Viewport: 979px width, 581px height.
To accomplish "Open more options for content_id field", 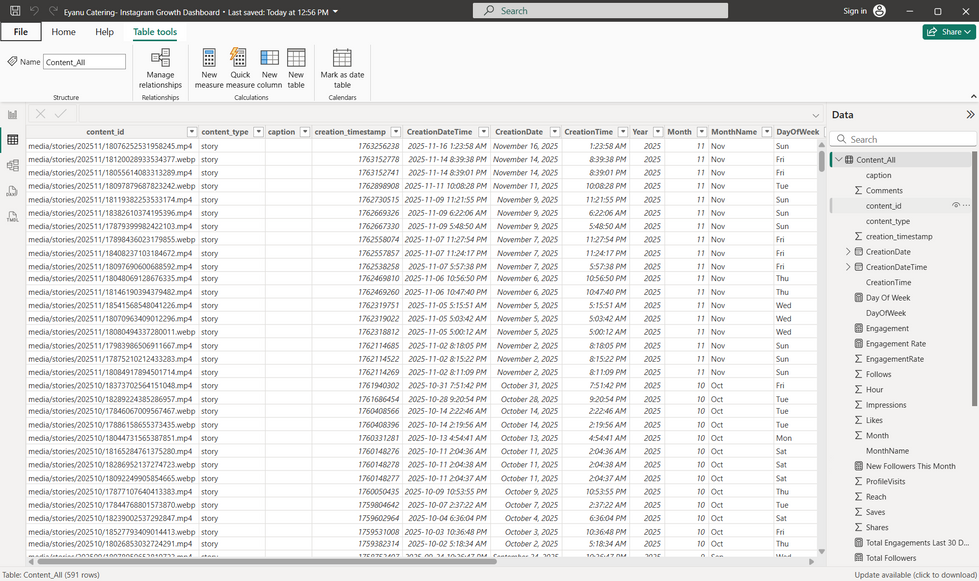I will point(967,205).
